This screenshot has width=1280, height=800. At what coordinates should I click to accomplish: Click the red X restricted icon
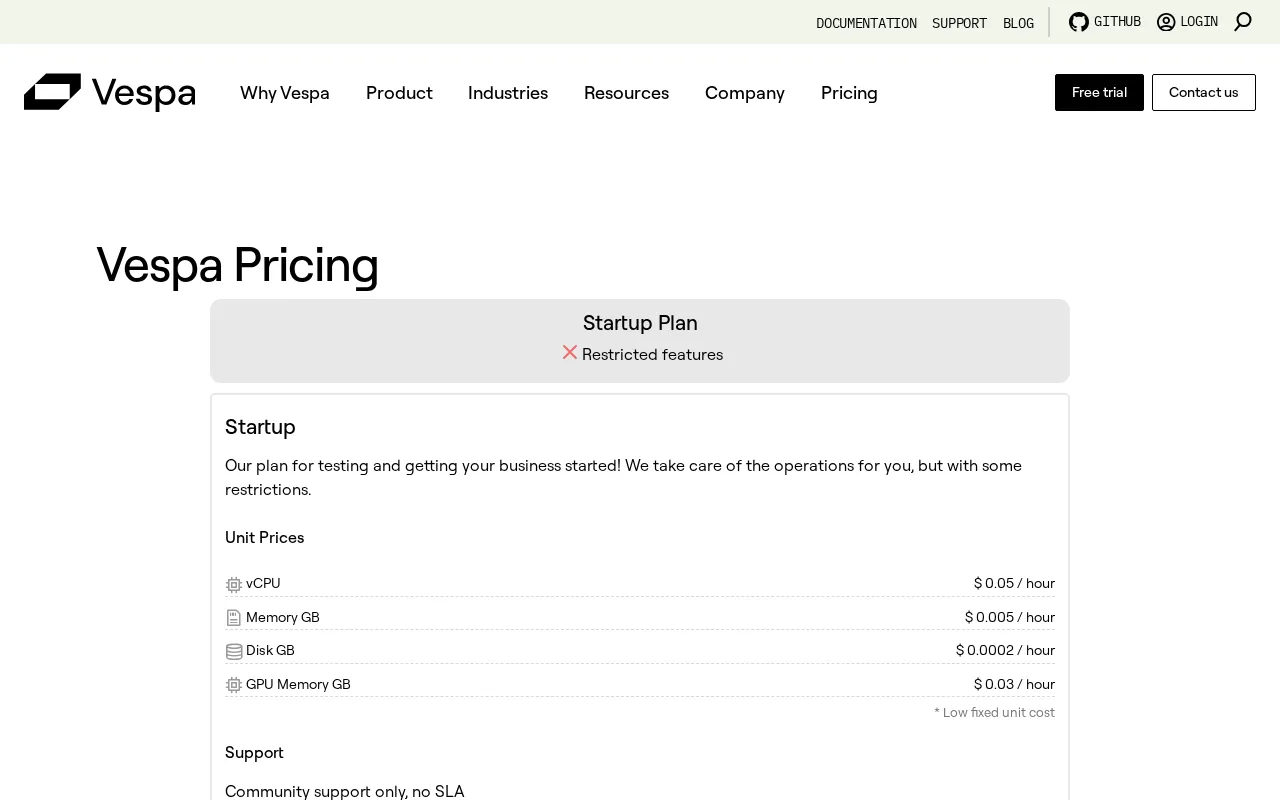[x=570, y=352]
